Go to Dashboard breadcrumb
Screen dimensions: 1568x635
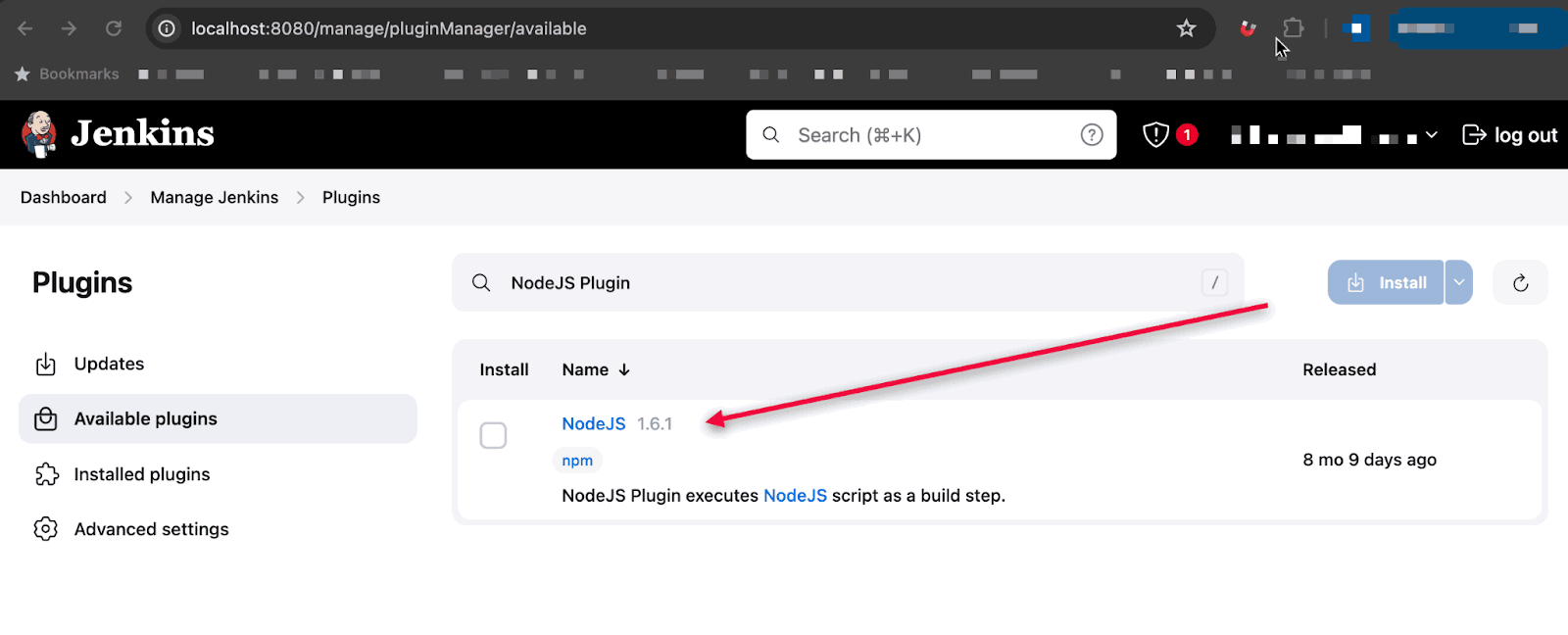(x=64, y=197)
